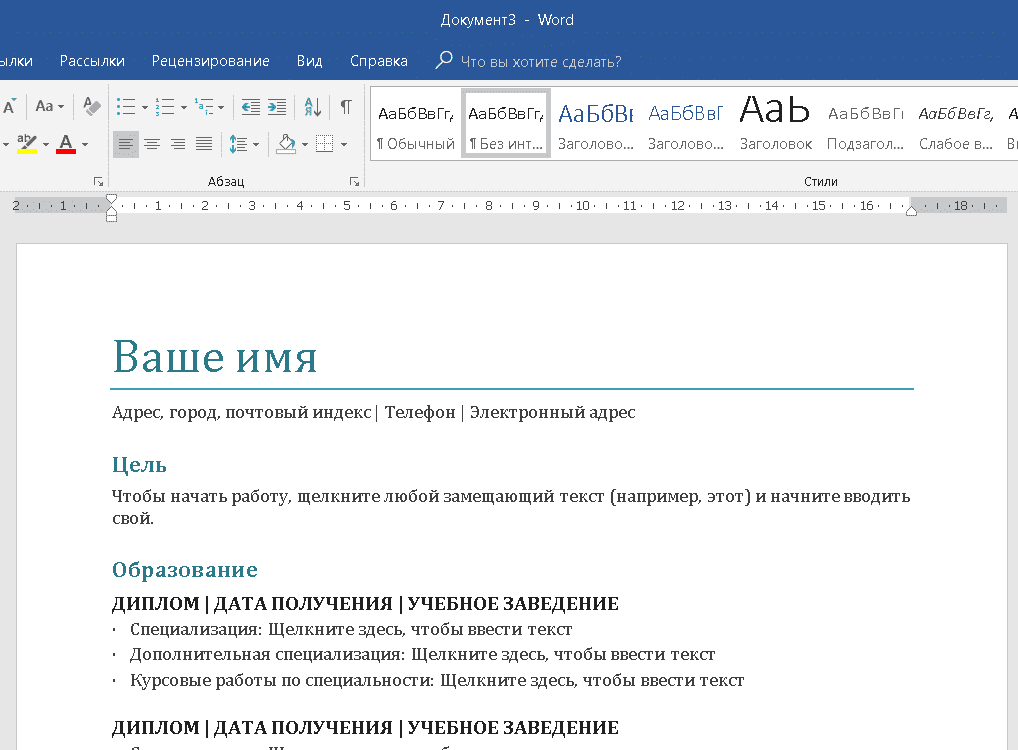Center-align the paragraph text
The height and width of the screenshot is (750, 1018).
click(x=152, y=144)
